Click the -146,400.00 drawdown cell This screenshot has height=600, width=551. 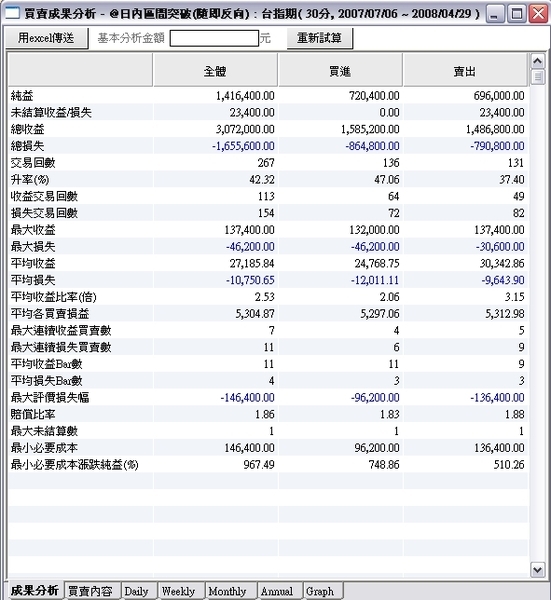[248, 398]
